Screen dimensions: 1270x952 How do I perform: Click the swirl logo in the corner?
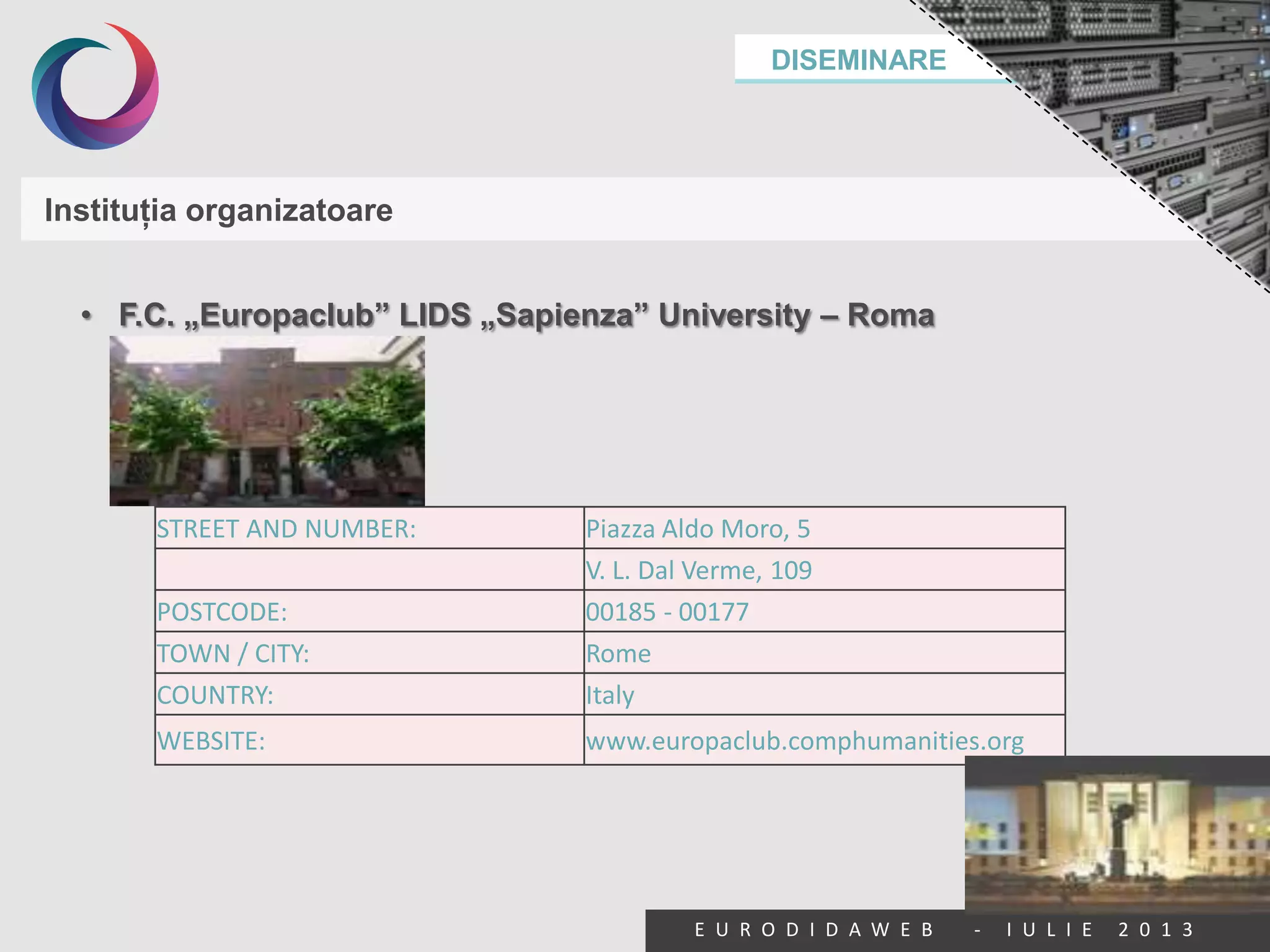[95, 86]
